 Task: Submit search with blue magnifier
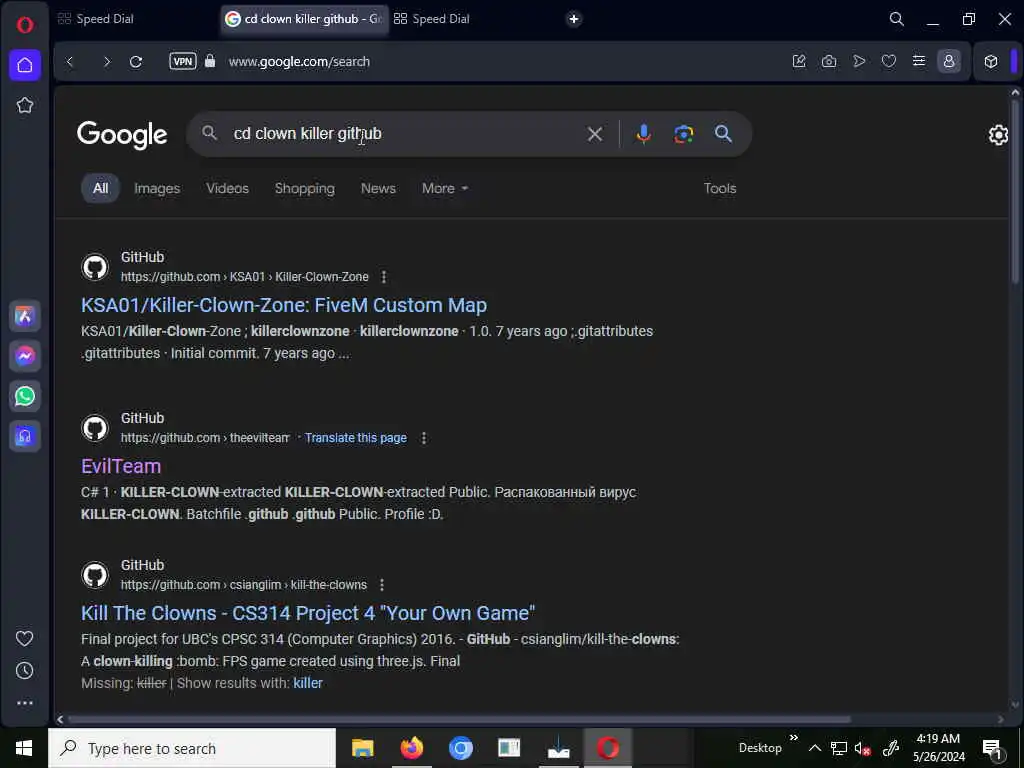click(x=723, y=134)
